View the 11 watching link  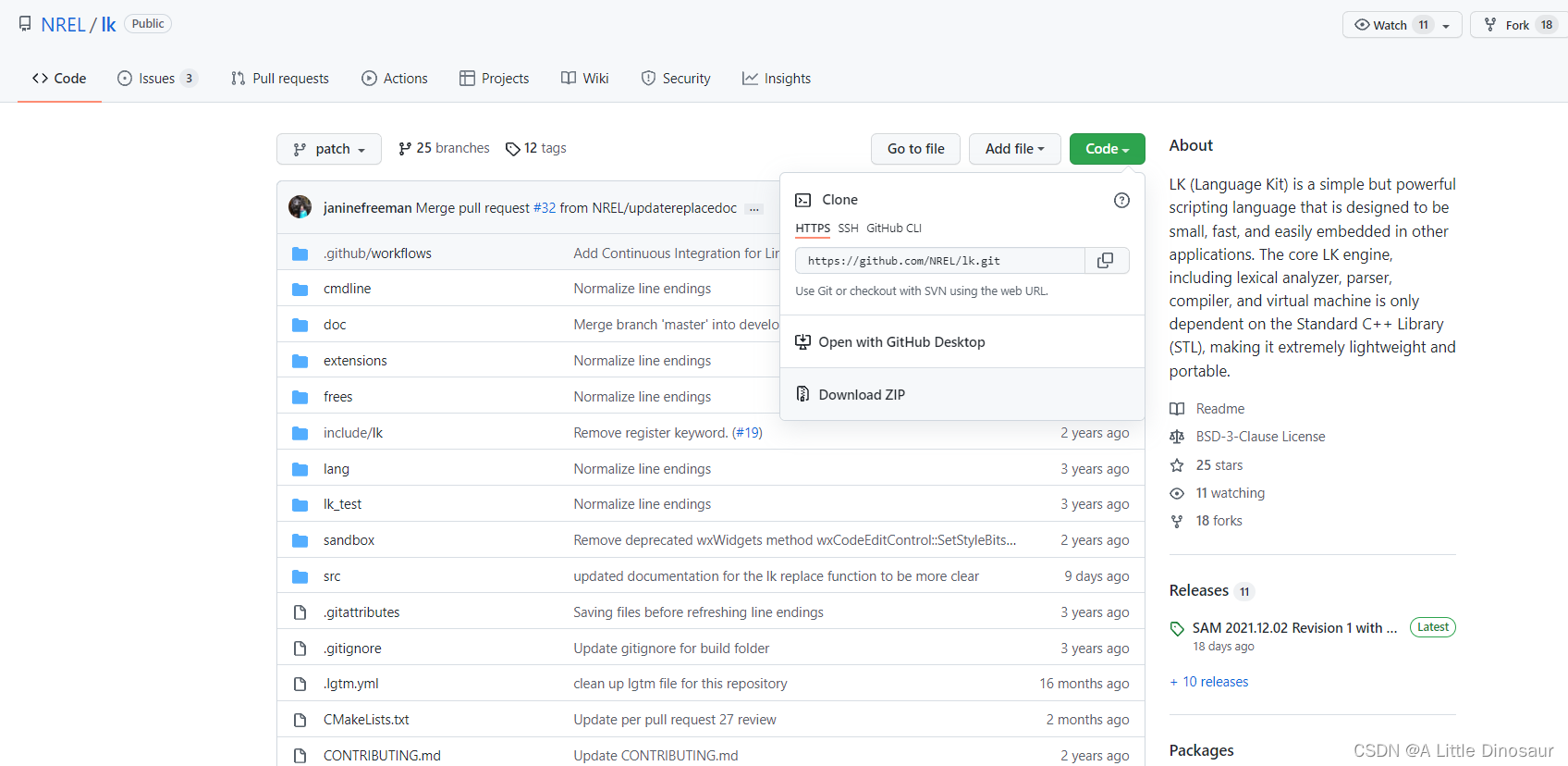click(x=1230, y=493)
